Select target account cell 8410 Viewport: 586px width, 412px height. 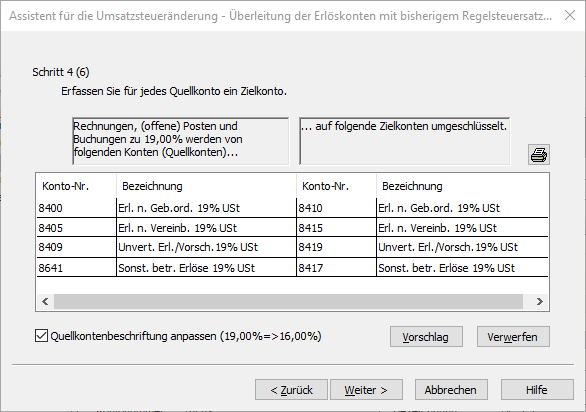pyautogui.click(x=336, y=208)
